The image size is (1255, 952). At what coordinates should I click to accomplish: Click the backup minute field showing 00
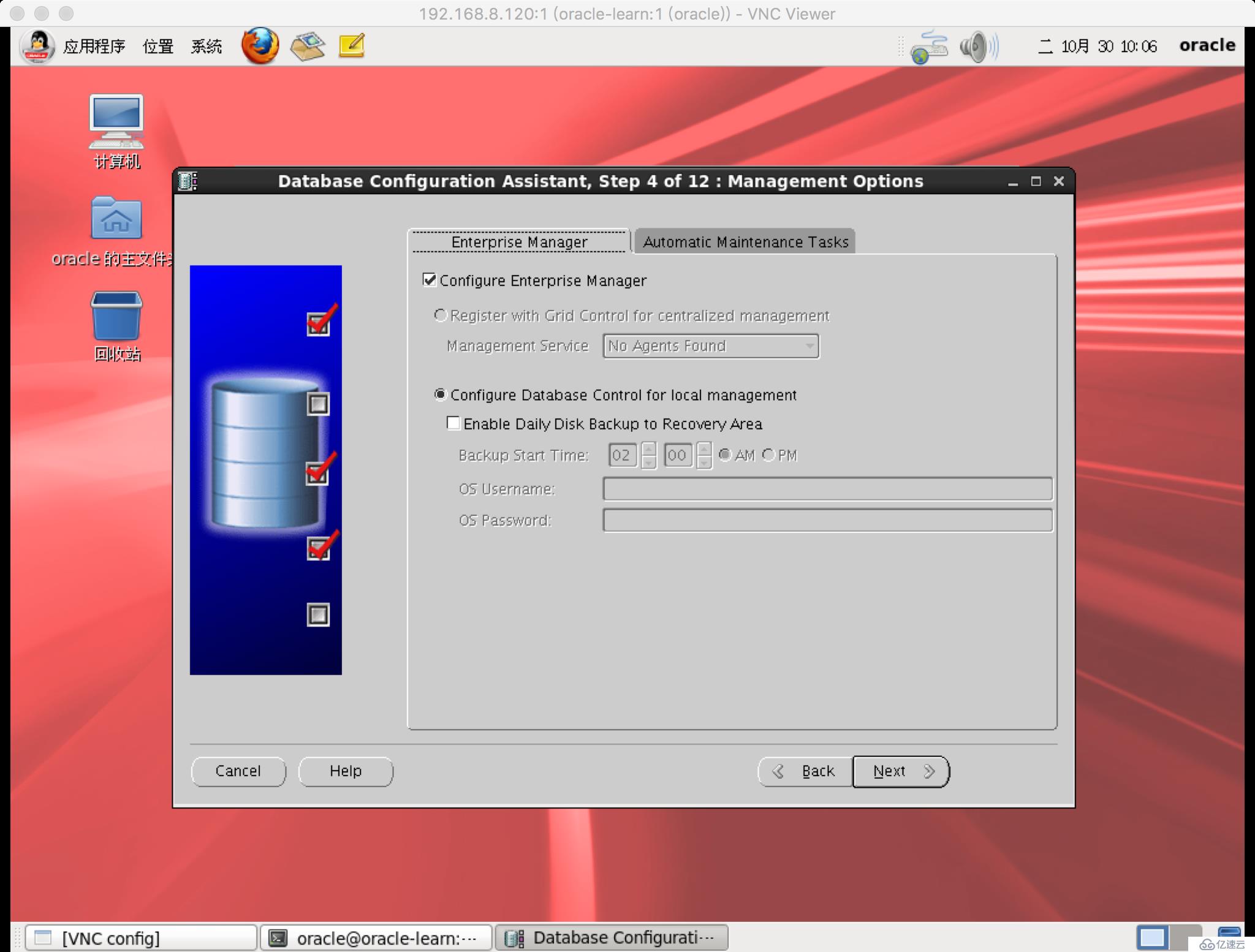coord(678,455)
